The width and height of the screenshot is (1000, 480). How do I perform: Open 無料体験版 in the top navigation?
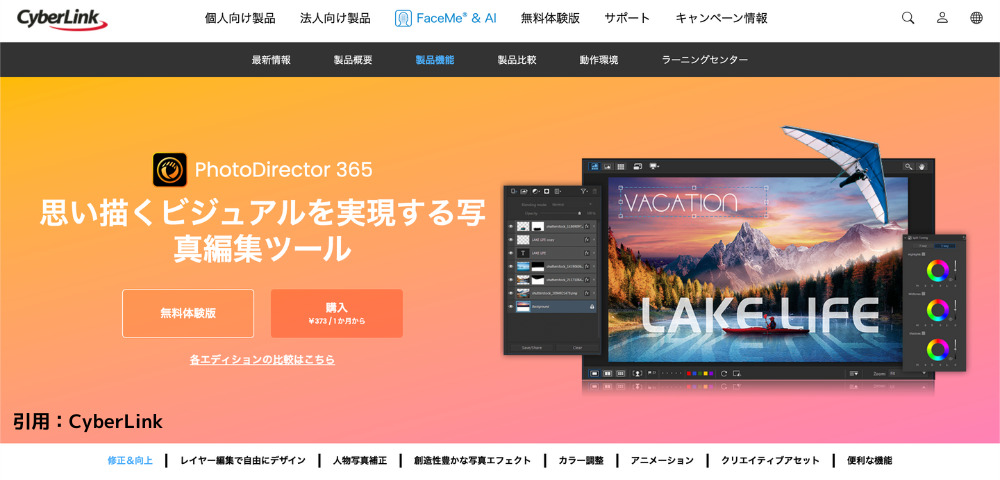click(550, 18)
